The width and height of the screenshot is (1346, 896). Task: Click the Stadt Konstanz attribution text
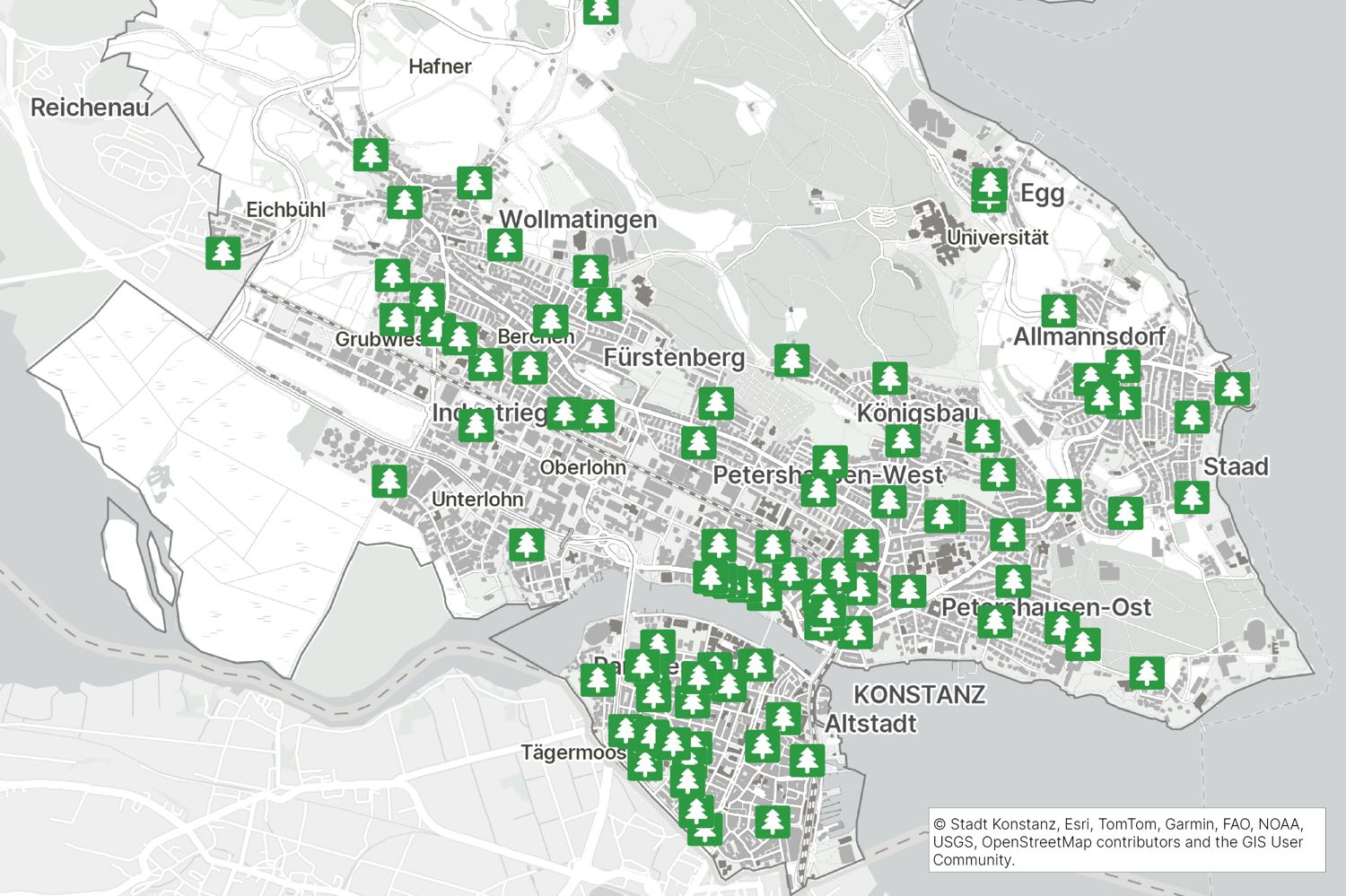click(x=994, y=824)
